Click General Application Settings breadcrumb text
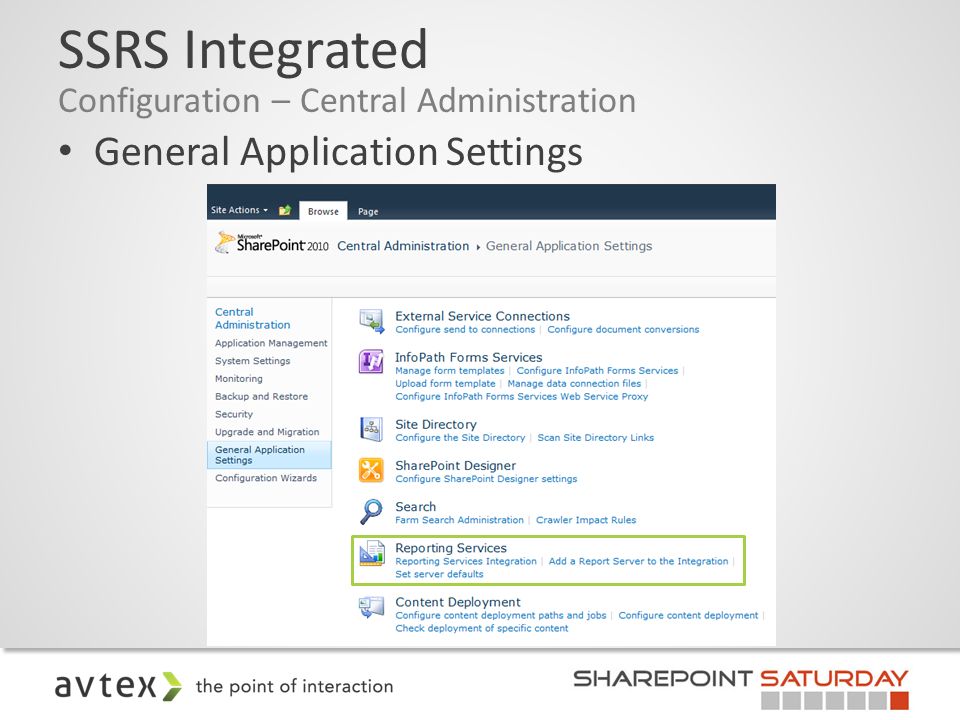This screenshot has width=960, height=720. [569, 246]
